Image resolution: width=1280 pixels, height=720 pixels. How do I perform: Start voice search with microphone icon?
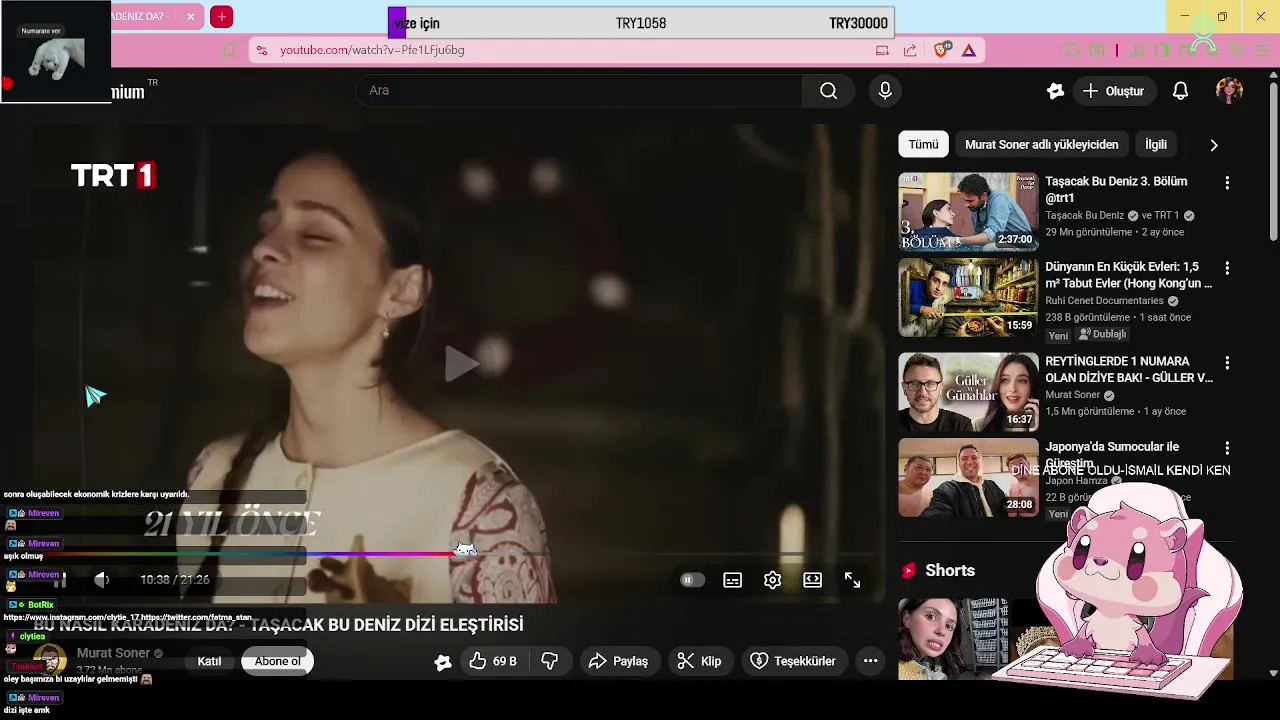point(885,91)
